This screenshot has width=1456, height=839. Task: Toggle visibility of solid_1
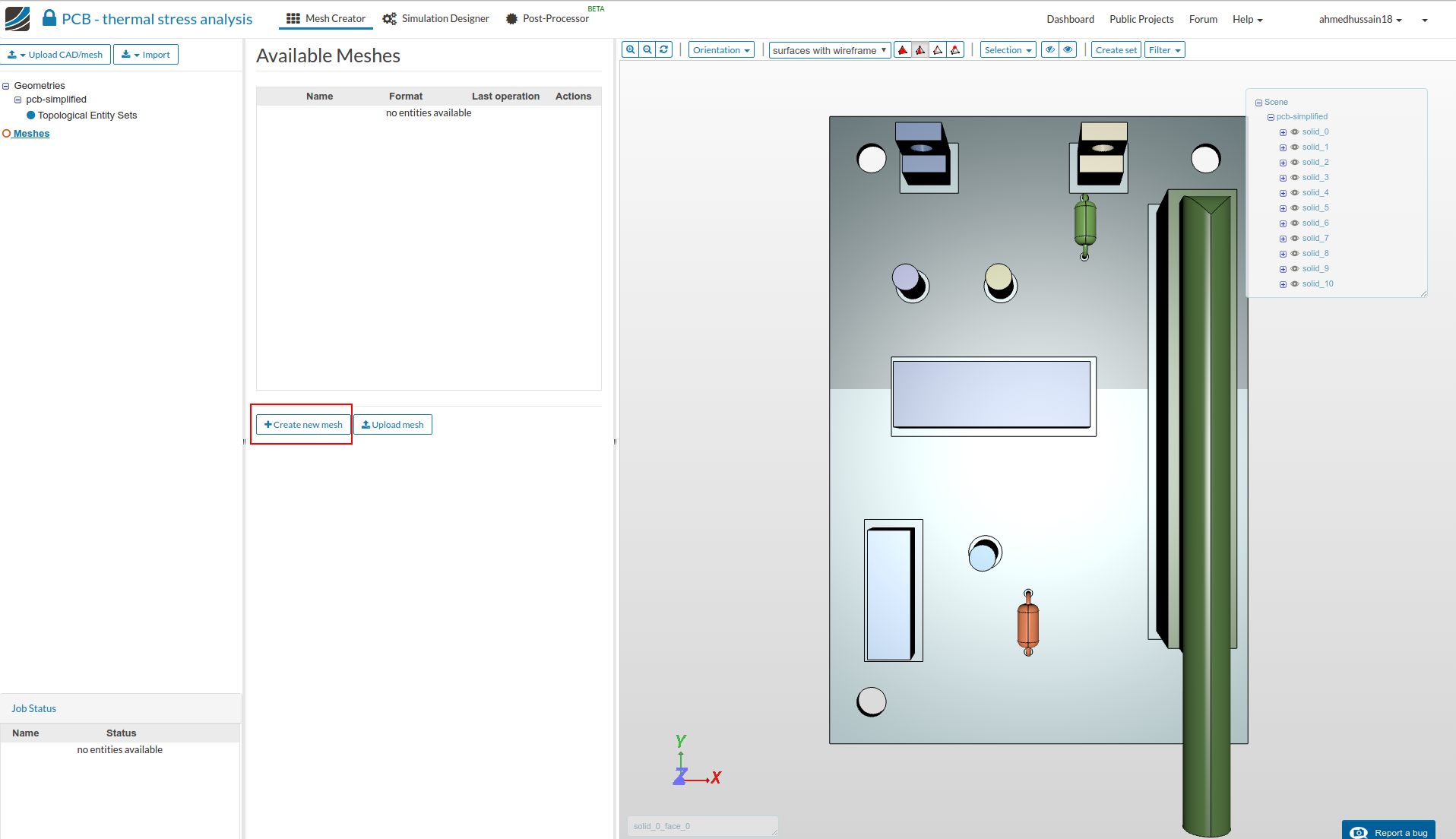coord(1295,147)
